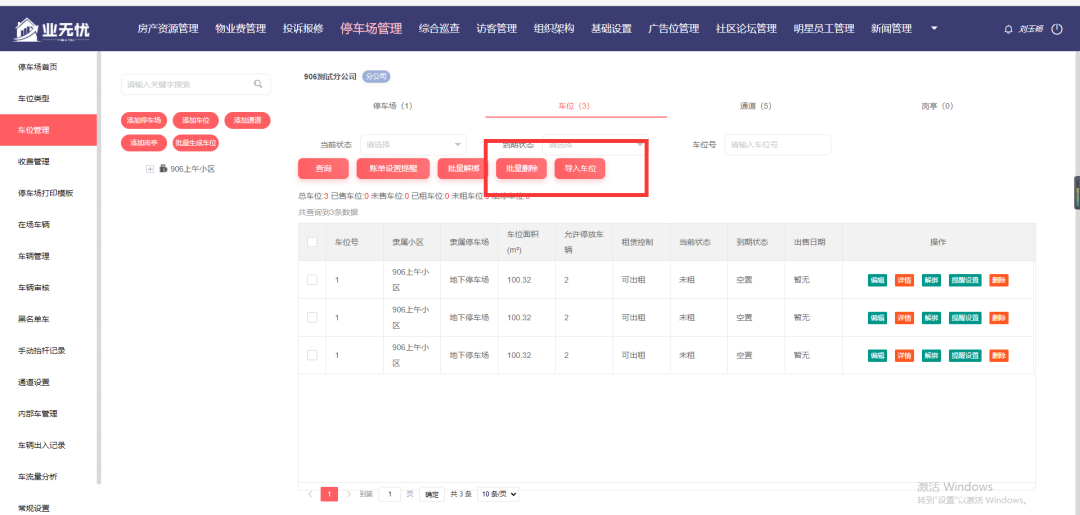Viewport: 1080px width, 515px height.
Task: Open 访客管理 menu
Action: click(x=497, y=29)
